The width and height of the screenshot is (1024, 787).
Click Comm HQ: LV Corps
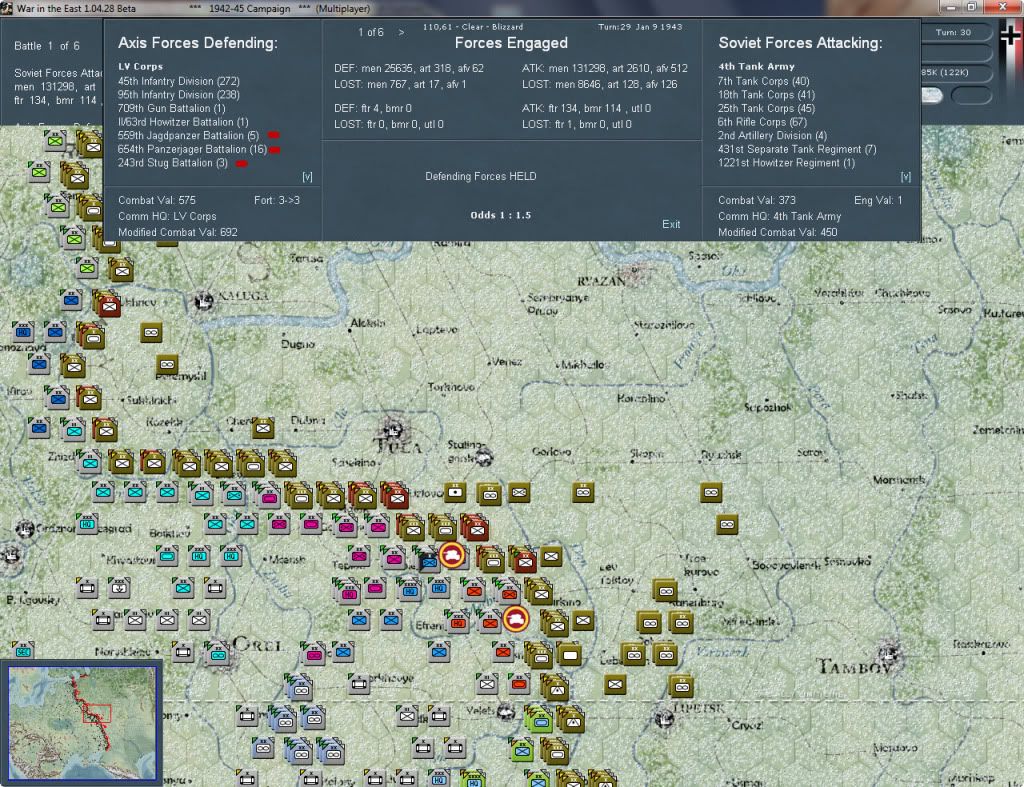tap(167, 216)
